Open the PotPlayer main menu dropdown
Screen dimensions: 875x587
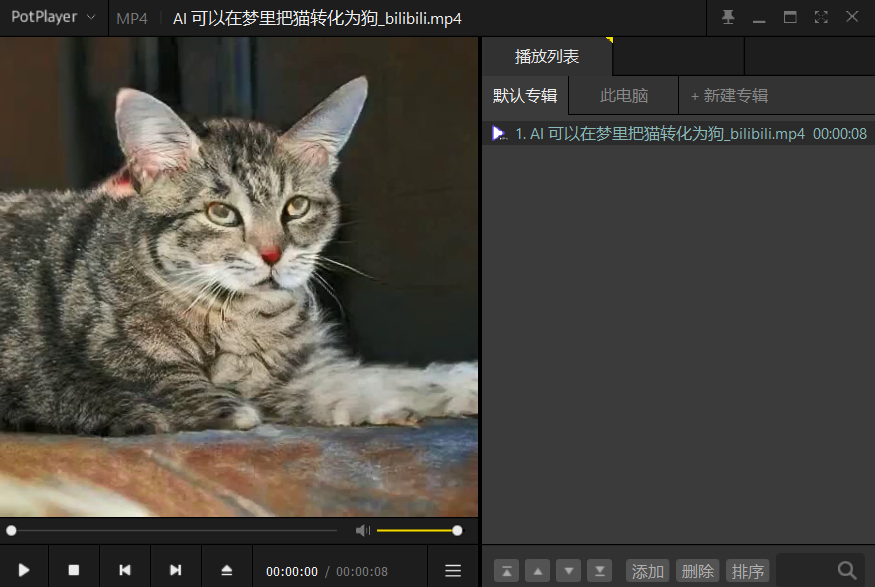click(53, 17)
